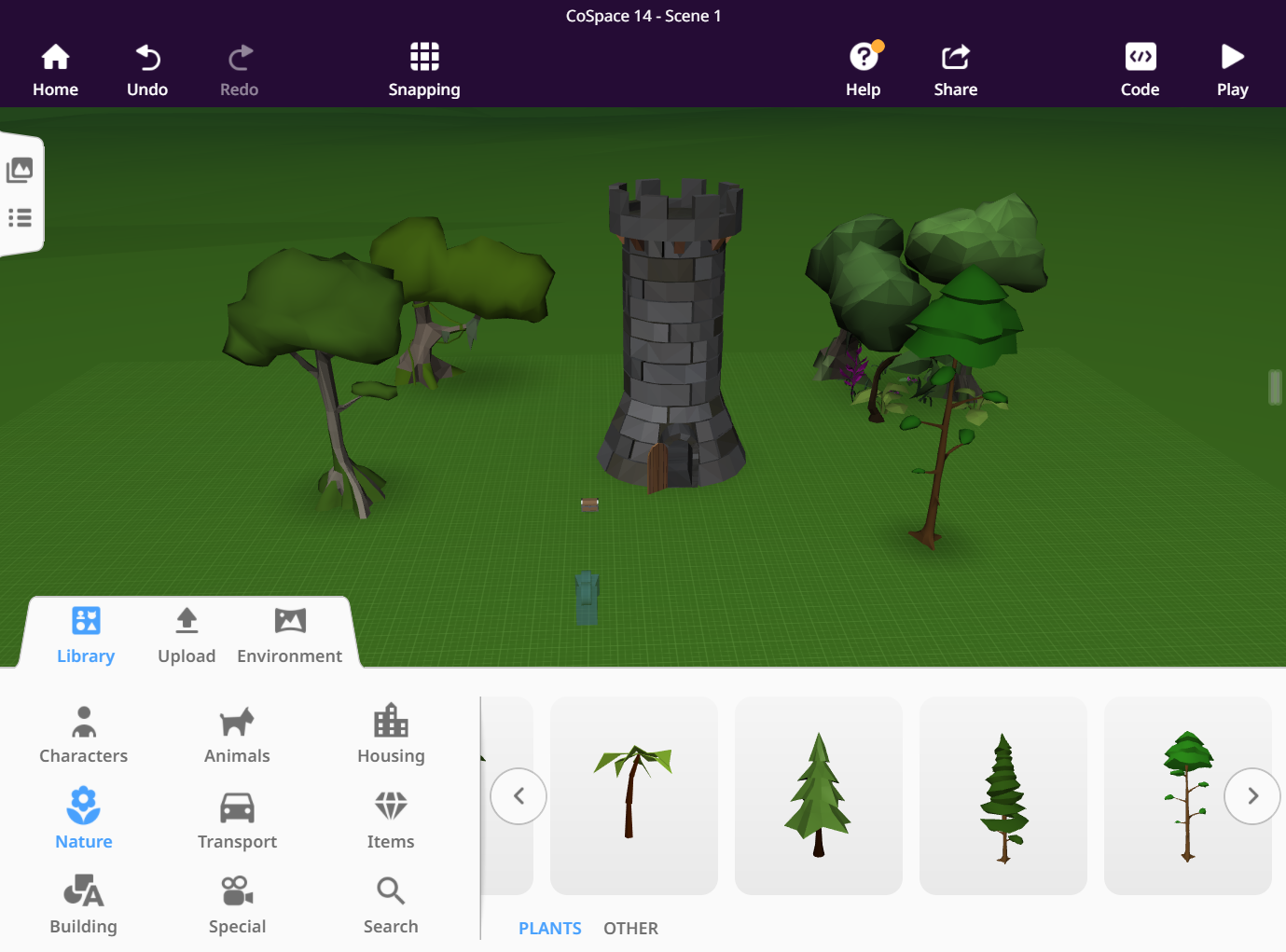Viewport: 1286px width, 952px height.
Task: Share the CoSpace
Action: (x=956, y=70)
